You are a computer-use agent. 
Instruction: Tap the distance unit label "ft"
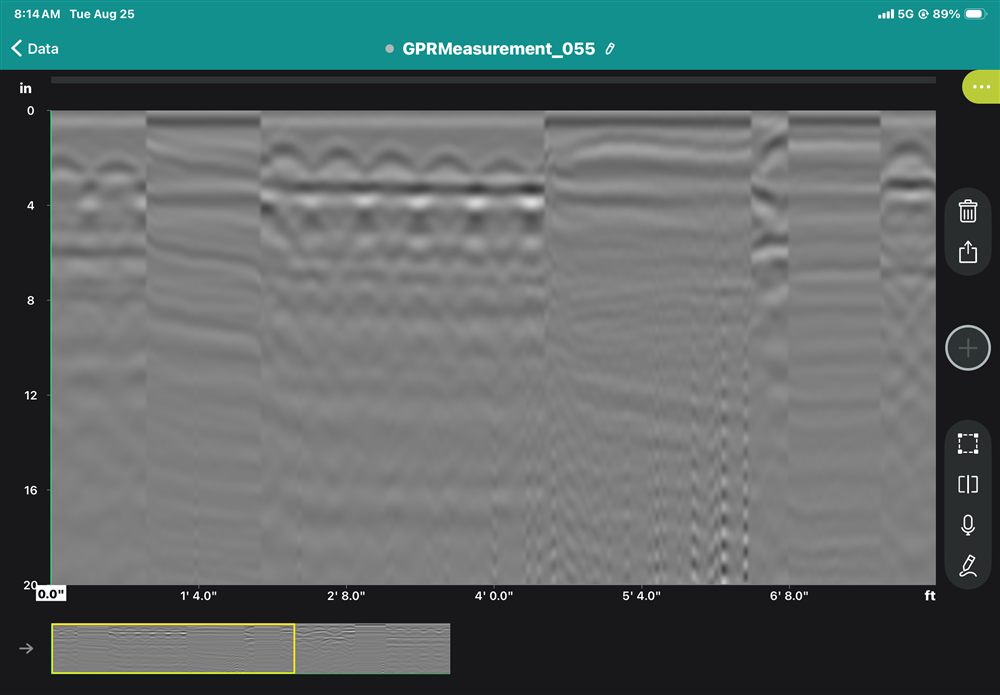pyautogui.click(x=930, y=596)
